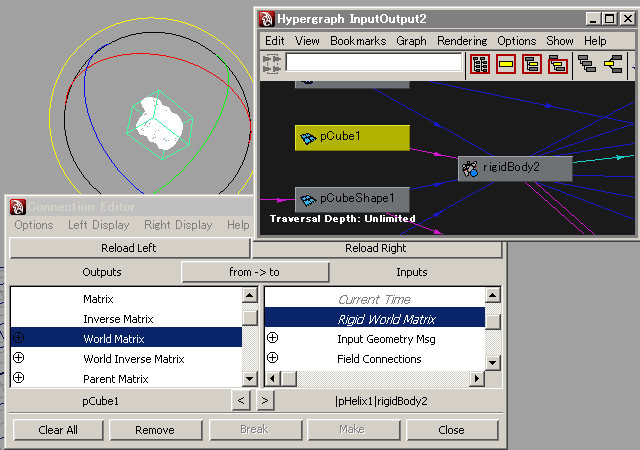Viewport: 640px width, 450px height.
Task: Expand World Matrix output attribute
Action: tap(18, 338)
